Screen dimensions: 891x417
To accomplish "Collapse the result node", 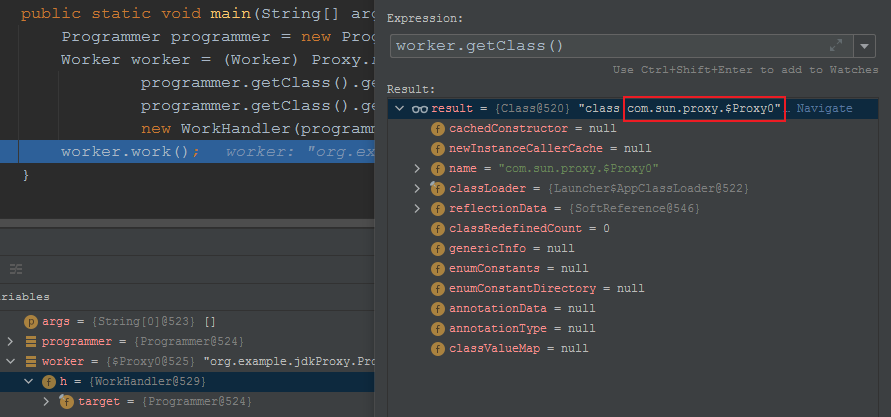I will click(399, 109).
